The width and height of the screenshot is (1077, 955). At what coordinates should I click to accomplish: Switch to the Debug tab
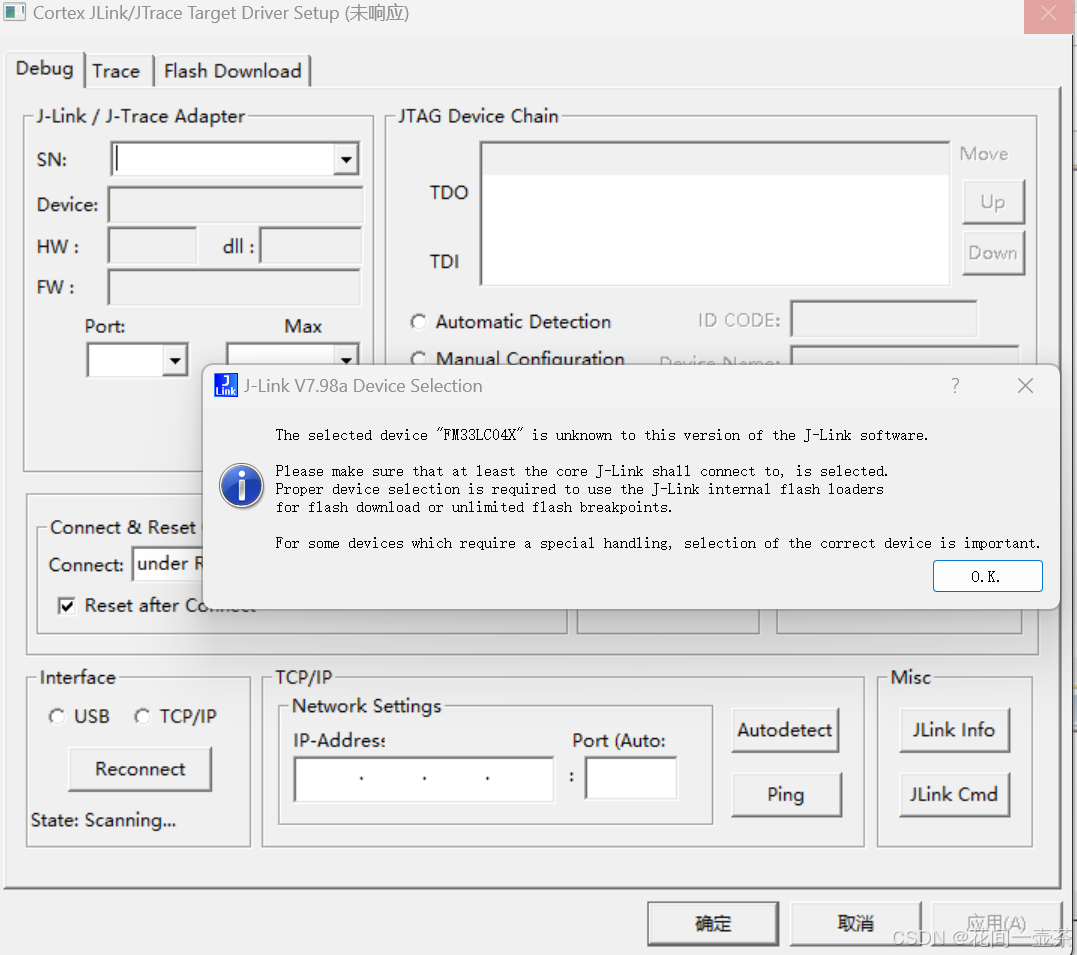tap(45, 69)
